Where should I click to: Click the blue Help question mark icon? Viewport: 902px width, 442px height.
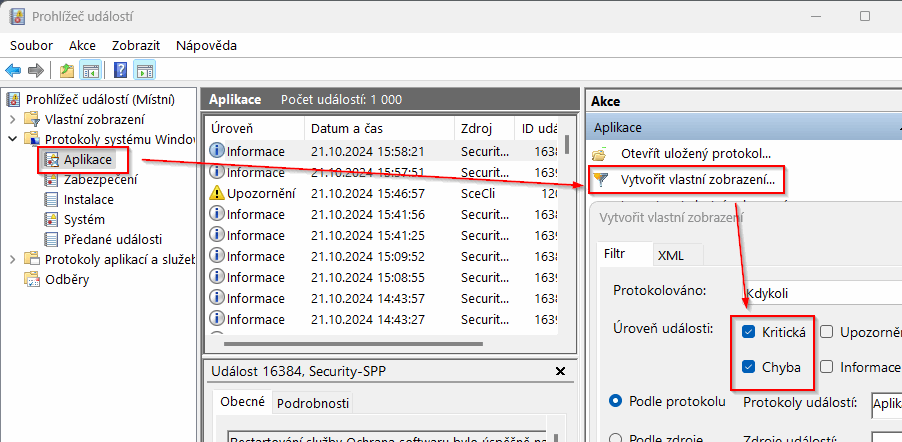point(120,70)
